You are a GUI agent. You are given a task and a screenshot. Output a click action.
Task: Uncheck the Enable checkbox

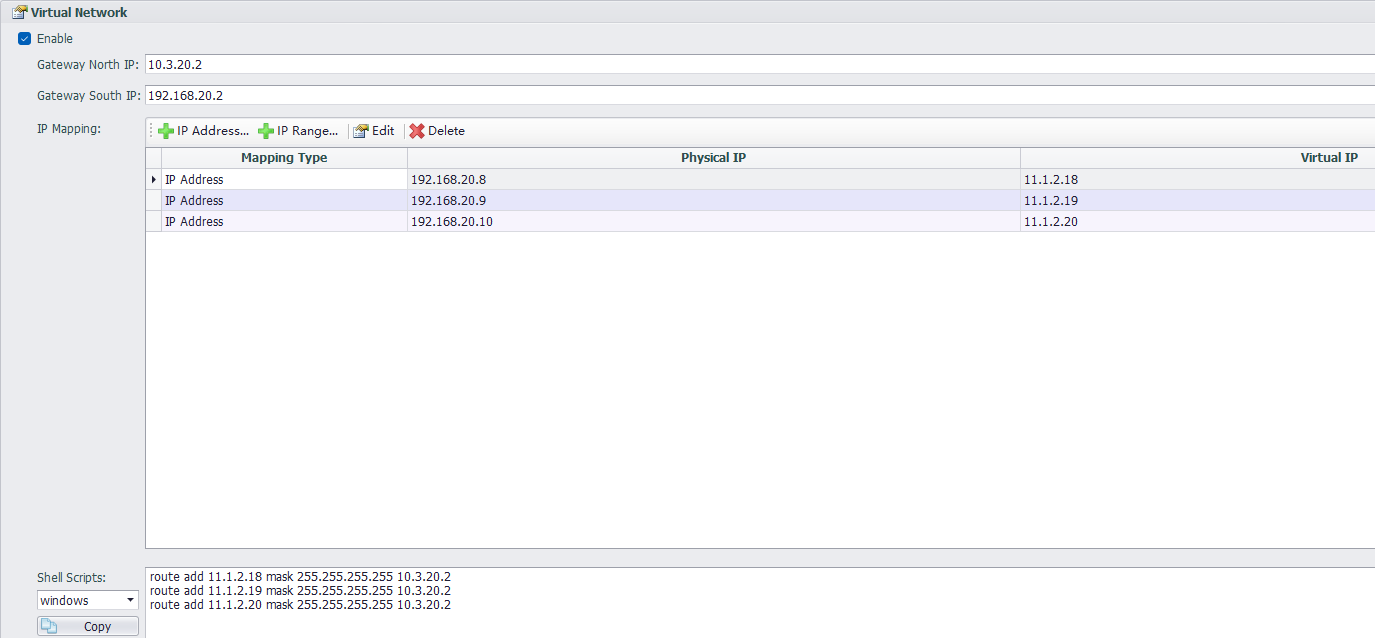click(25, 39)
